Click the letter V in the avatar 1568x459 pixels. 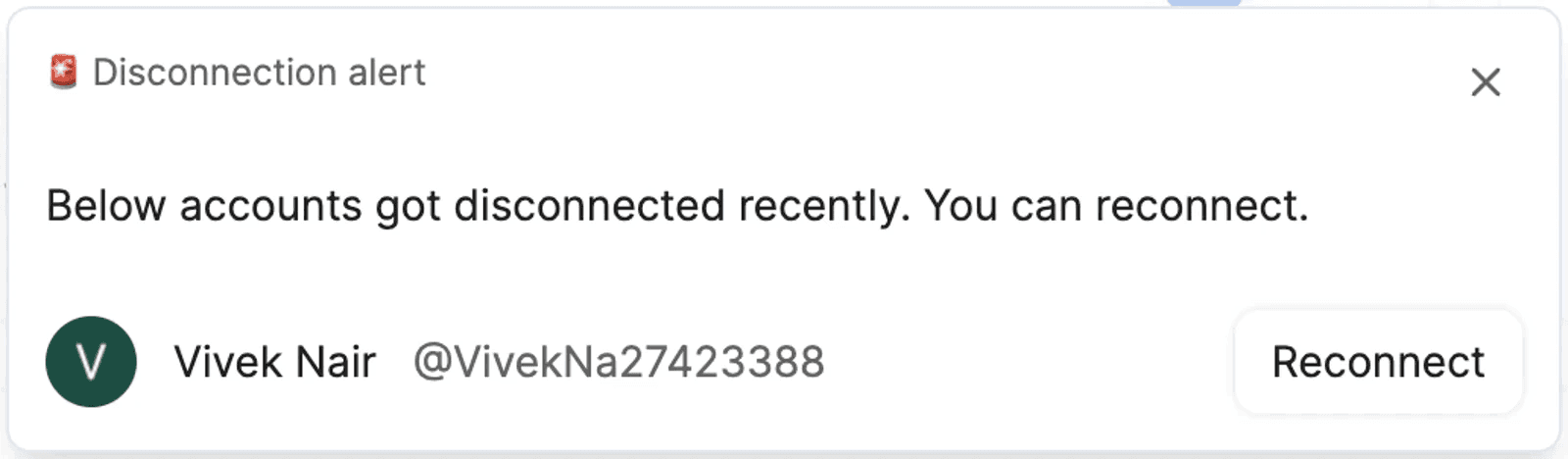tap(91, 362)
